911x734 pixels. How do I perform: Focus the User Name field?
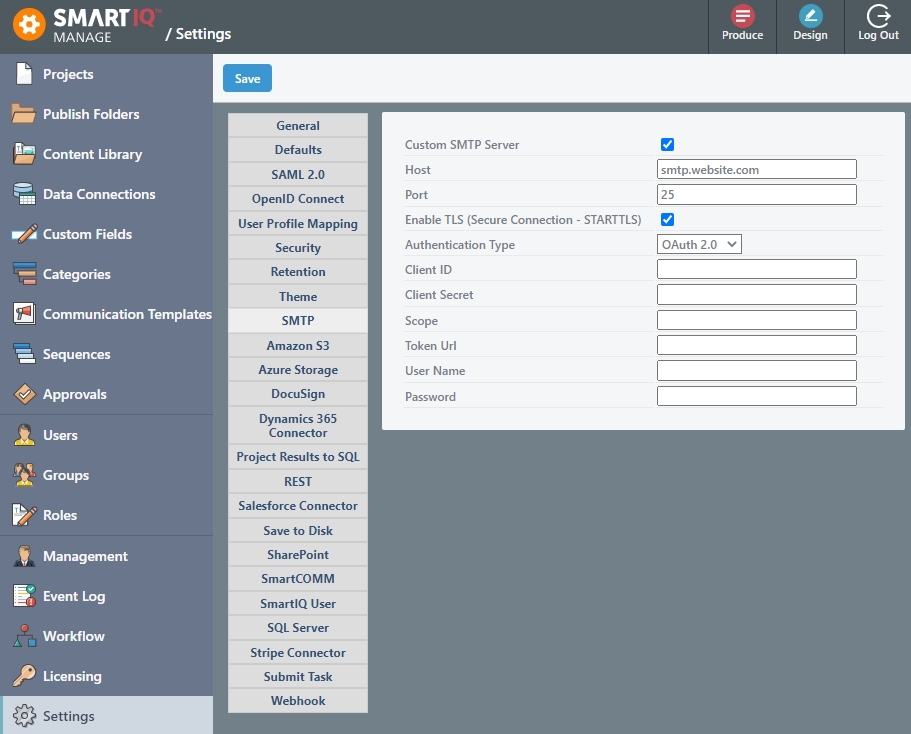pyautogui.click(x=756, y=370)
